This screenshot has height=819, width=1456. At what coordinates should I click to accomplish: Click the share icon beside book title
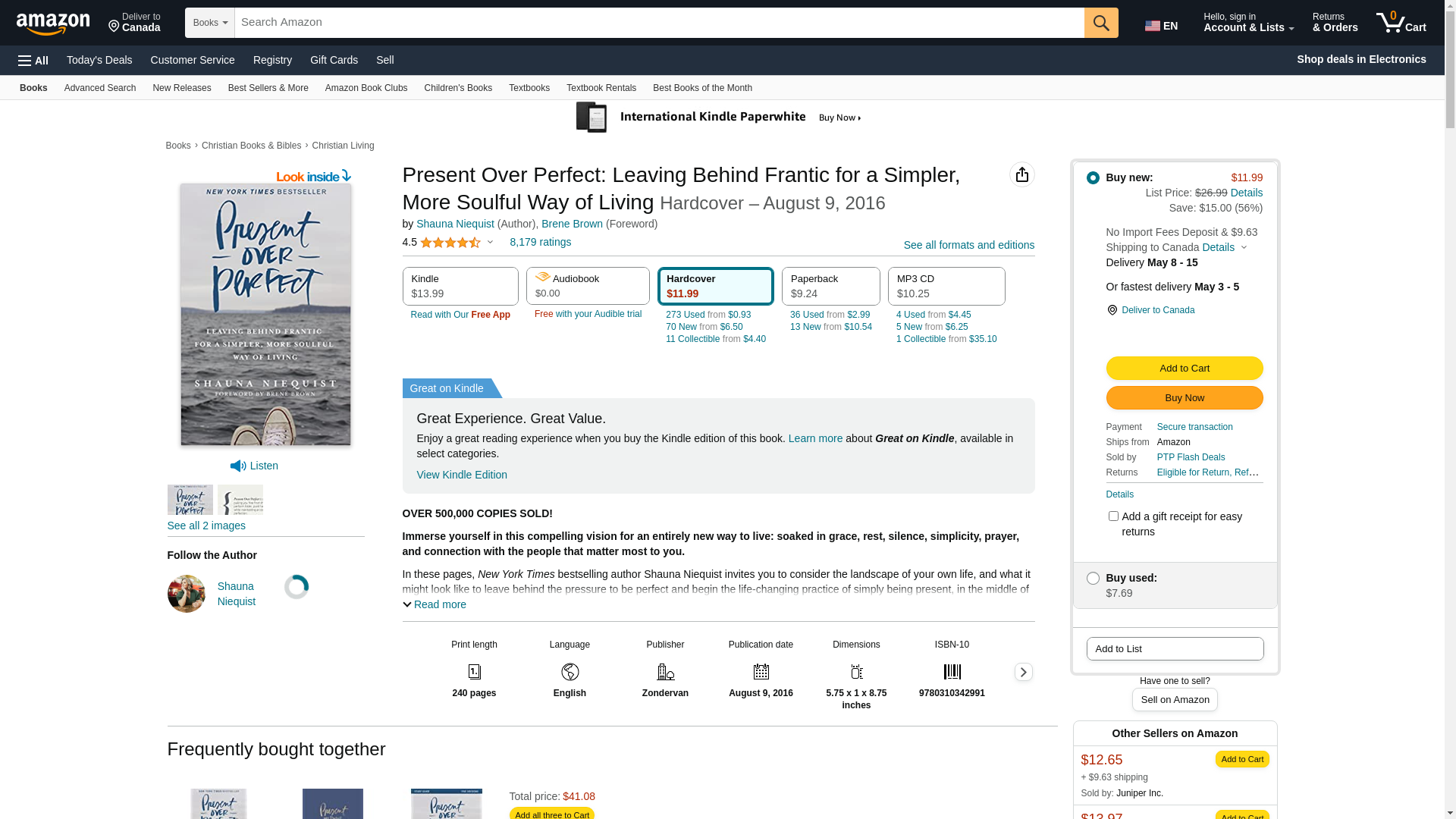click(x=1022, y=174)
